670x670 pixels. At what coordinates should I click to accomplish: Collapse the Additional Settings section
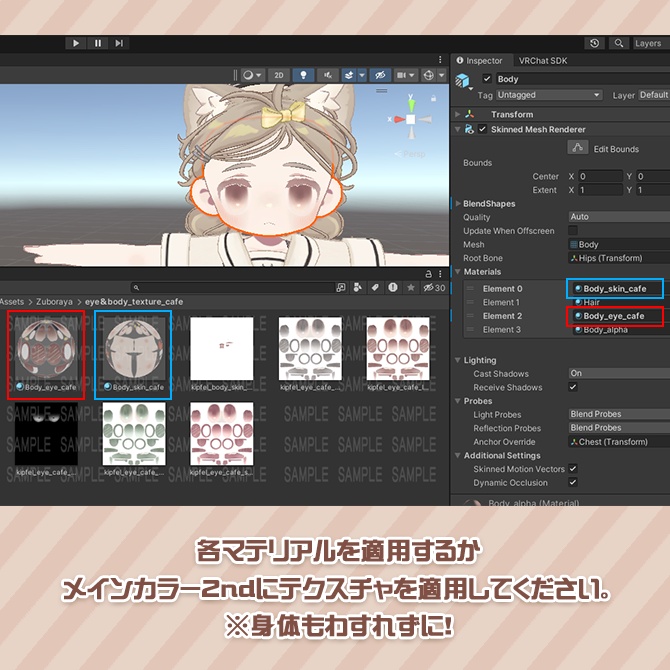tap(458, 455)
